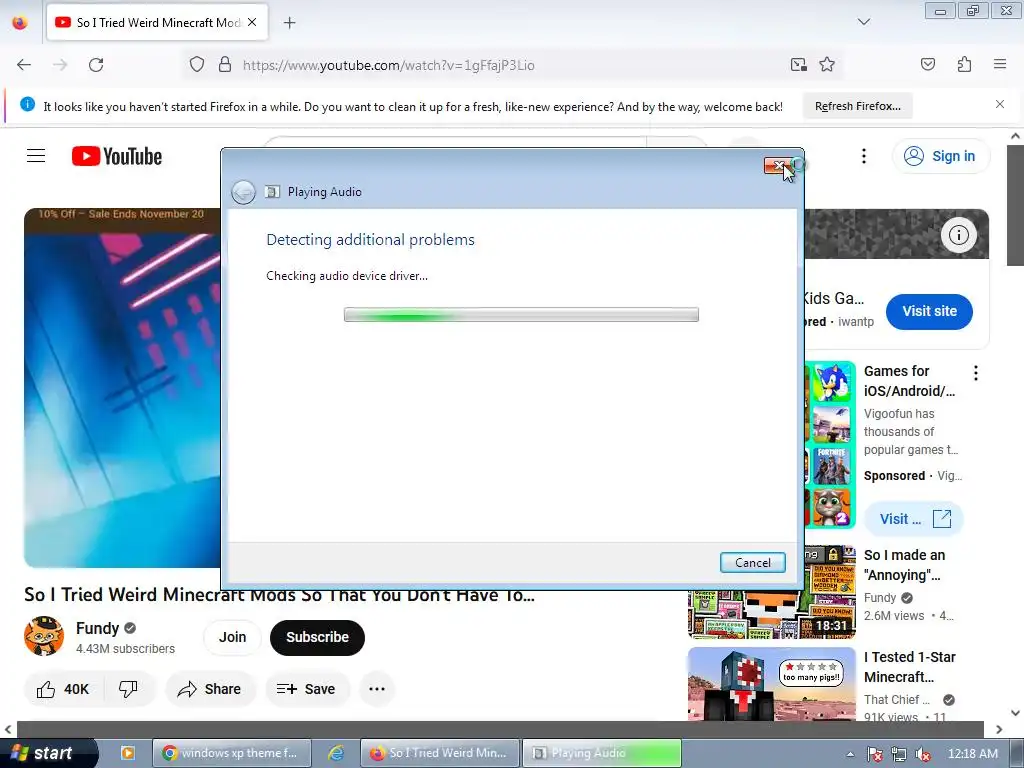The image size is (1024, 768).
Task: Close the YouTube tab
Action: pyautogui.click(x=252, y=22)
